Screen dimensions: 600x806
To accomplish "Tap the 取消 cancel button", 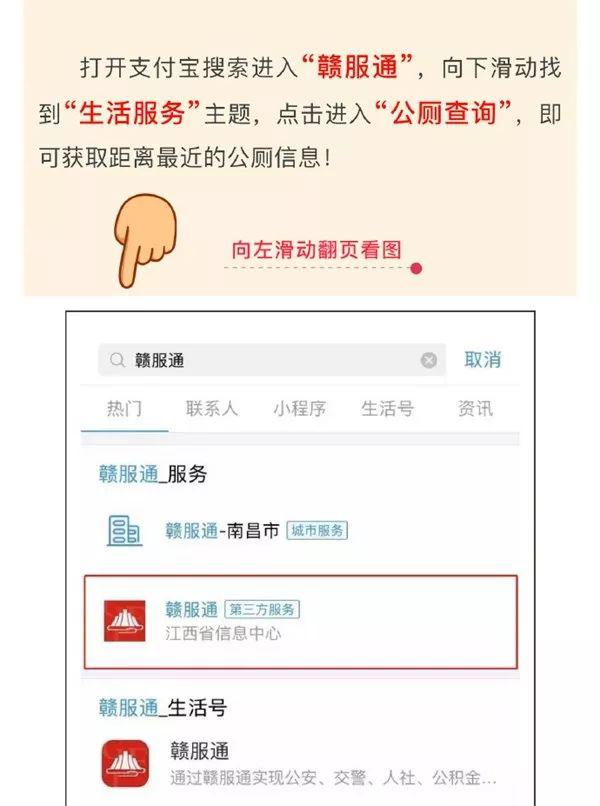I will pos(482,359).
